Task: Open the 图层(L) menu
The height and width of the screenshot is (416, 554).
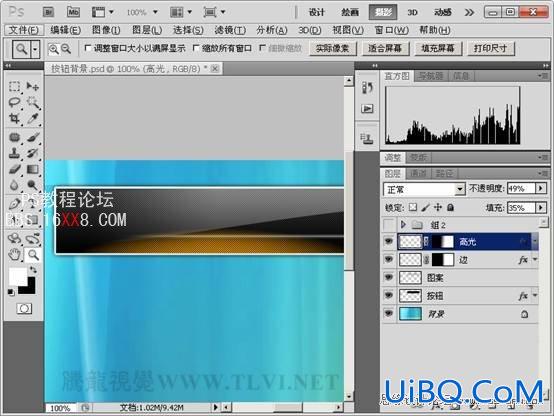Action: (x=147, y=30)
